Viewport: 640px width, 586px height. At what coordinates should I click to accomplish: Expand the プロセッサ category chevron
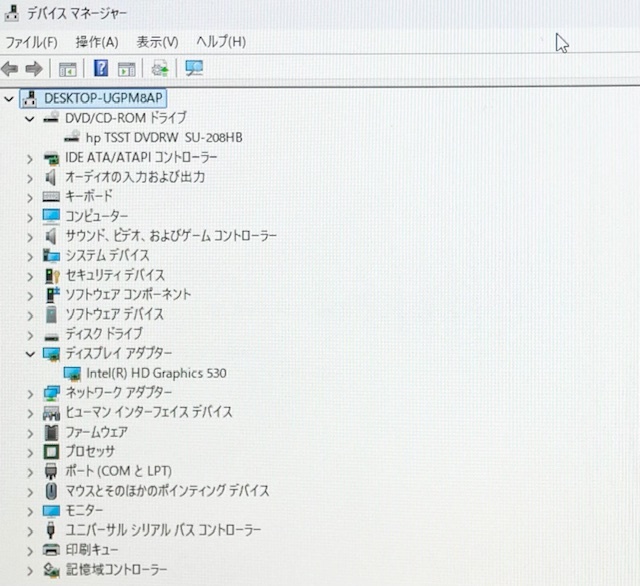(29, 453)
